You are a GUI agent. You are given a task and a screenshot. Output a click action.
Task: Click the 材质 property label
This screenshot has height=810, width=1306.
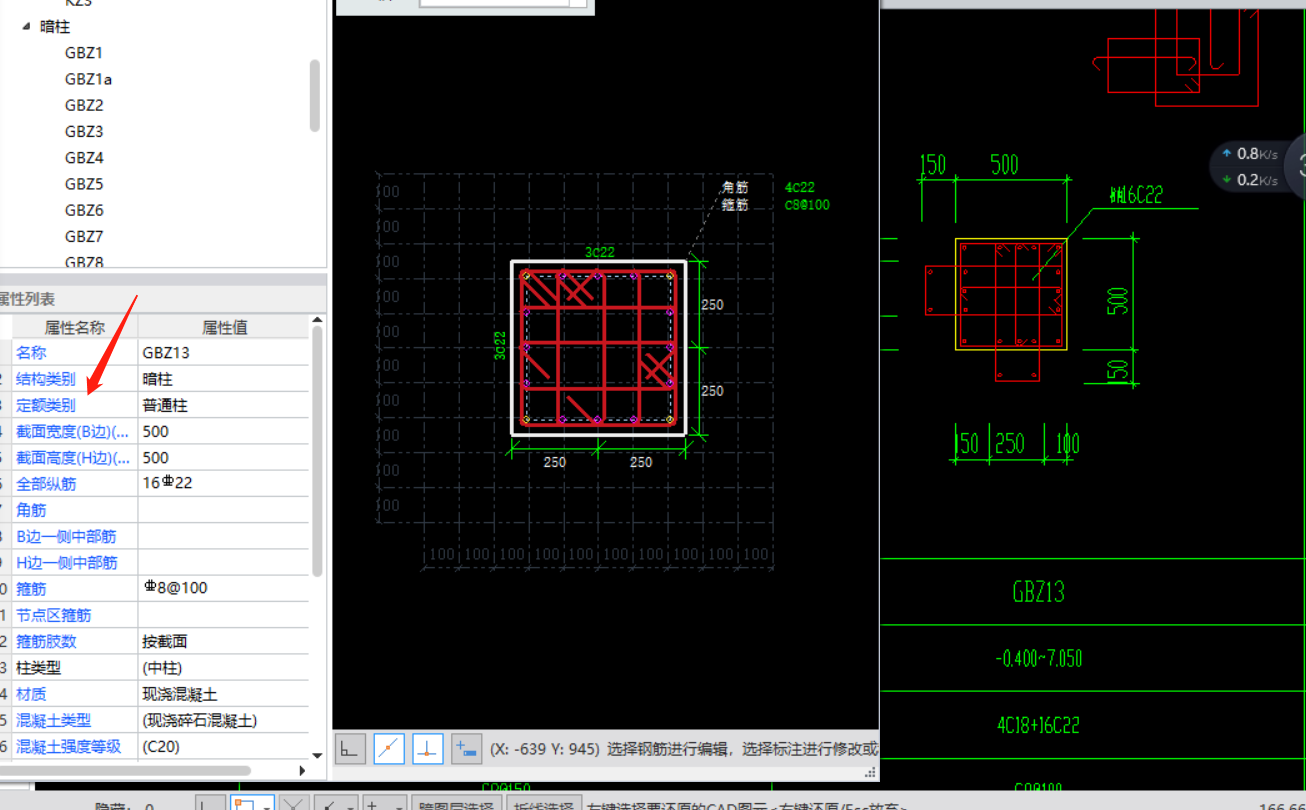31,693
